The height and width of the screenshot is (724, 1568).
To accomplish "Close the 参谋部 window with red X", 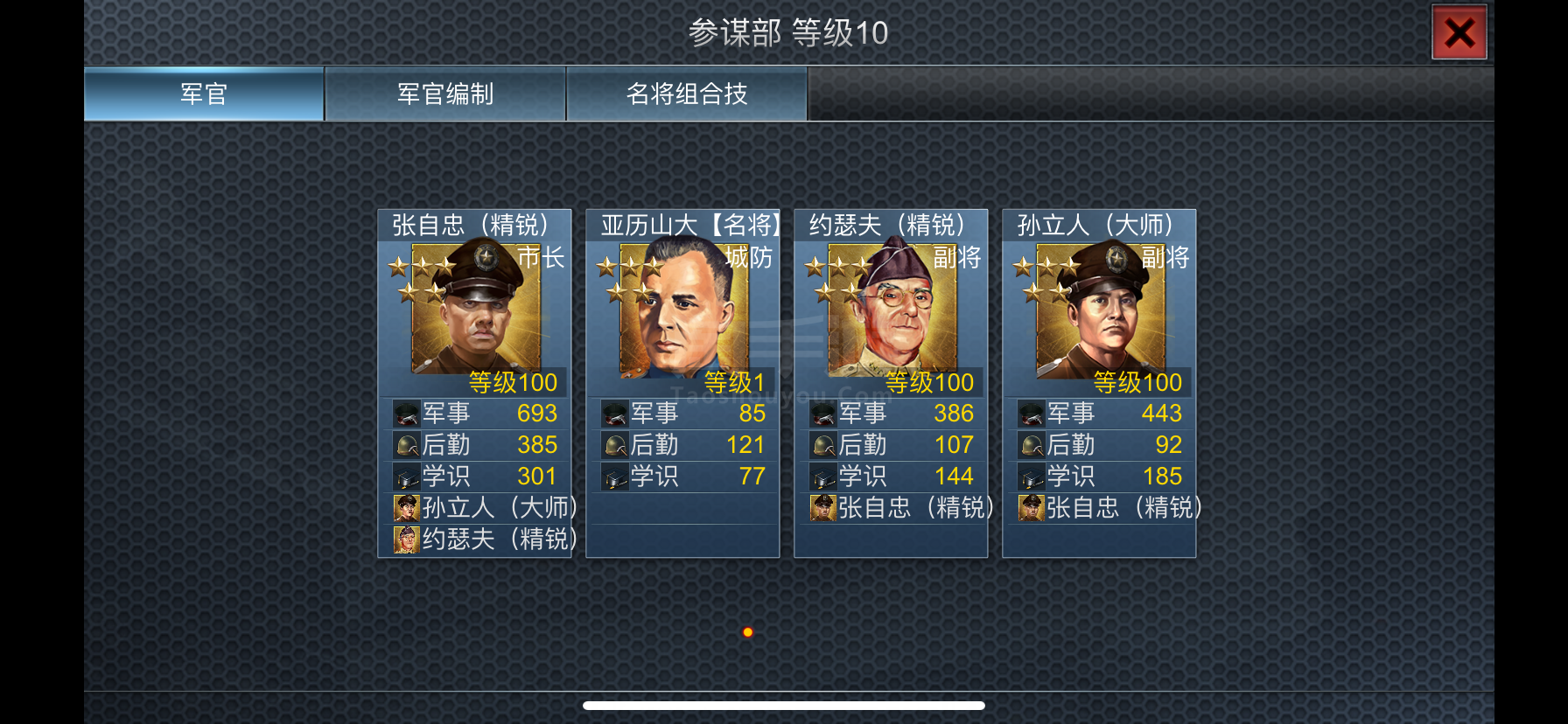I will (1459, 33).
